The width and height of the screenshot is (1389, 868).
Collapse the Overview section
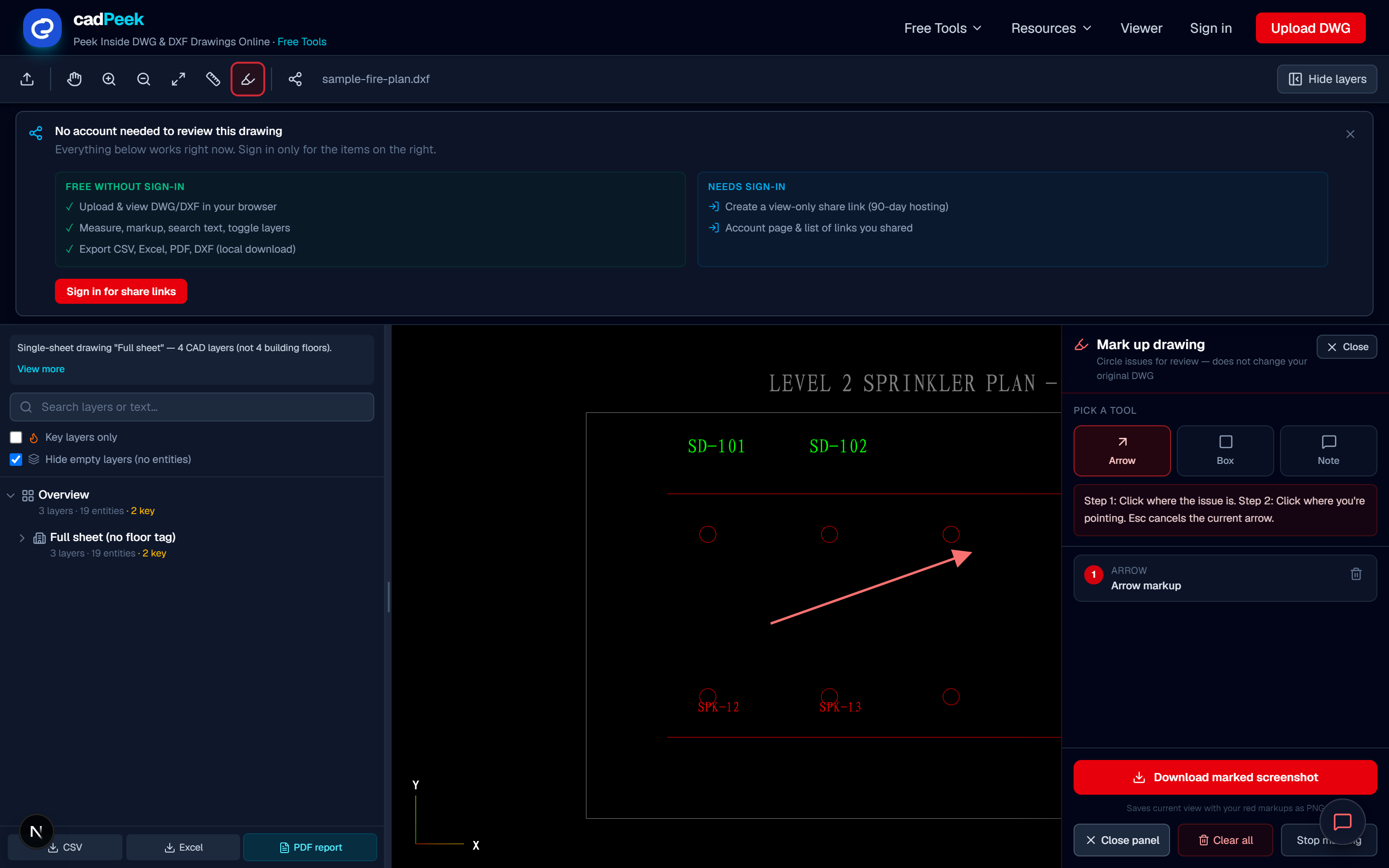click(x=10, y=495)
